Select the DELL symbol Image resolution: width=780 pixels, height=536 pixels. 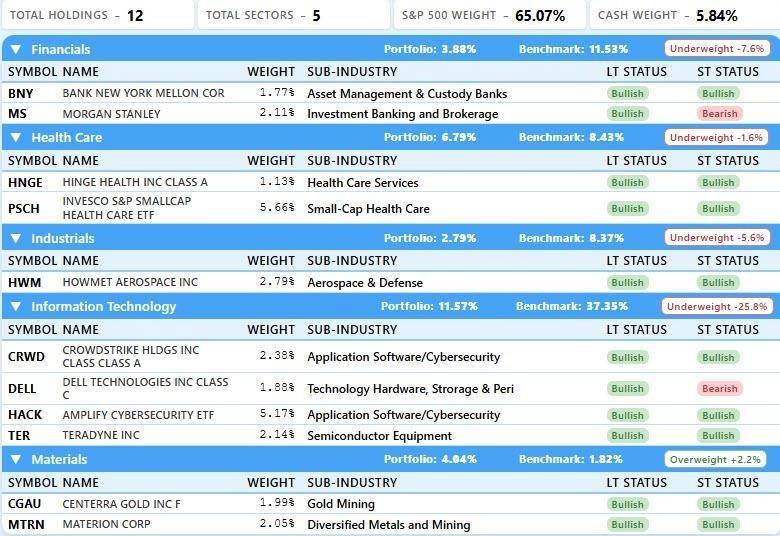22,389
